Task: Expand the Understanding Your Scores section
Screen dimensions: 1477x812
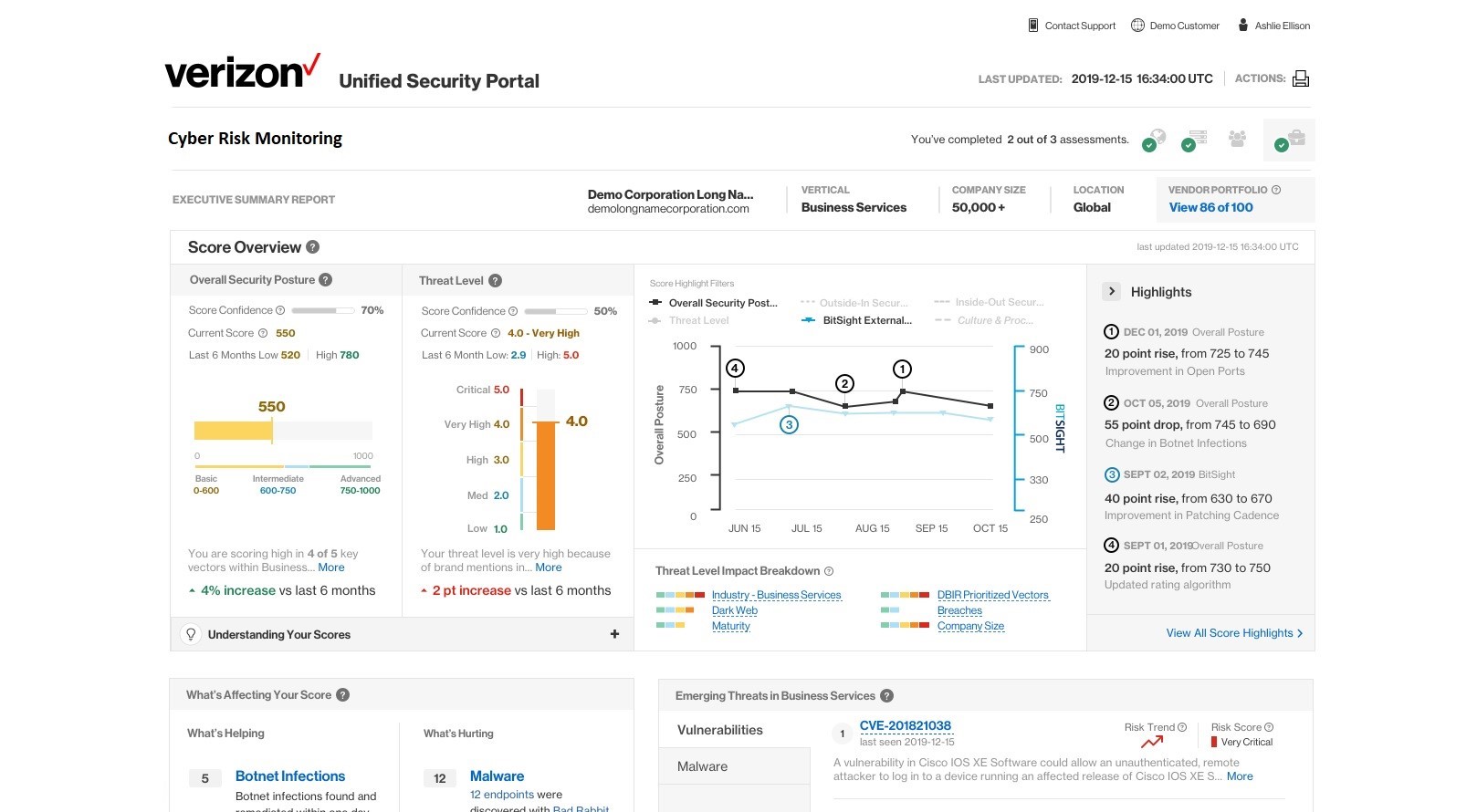Action: coord(614,633)
